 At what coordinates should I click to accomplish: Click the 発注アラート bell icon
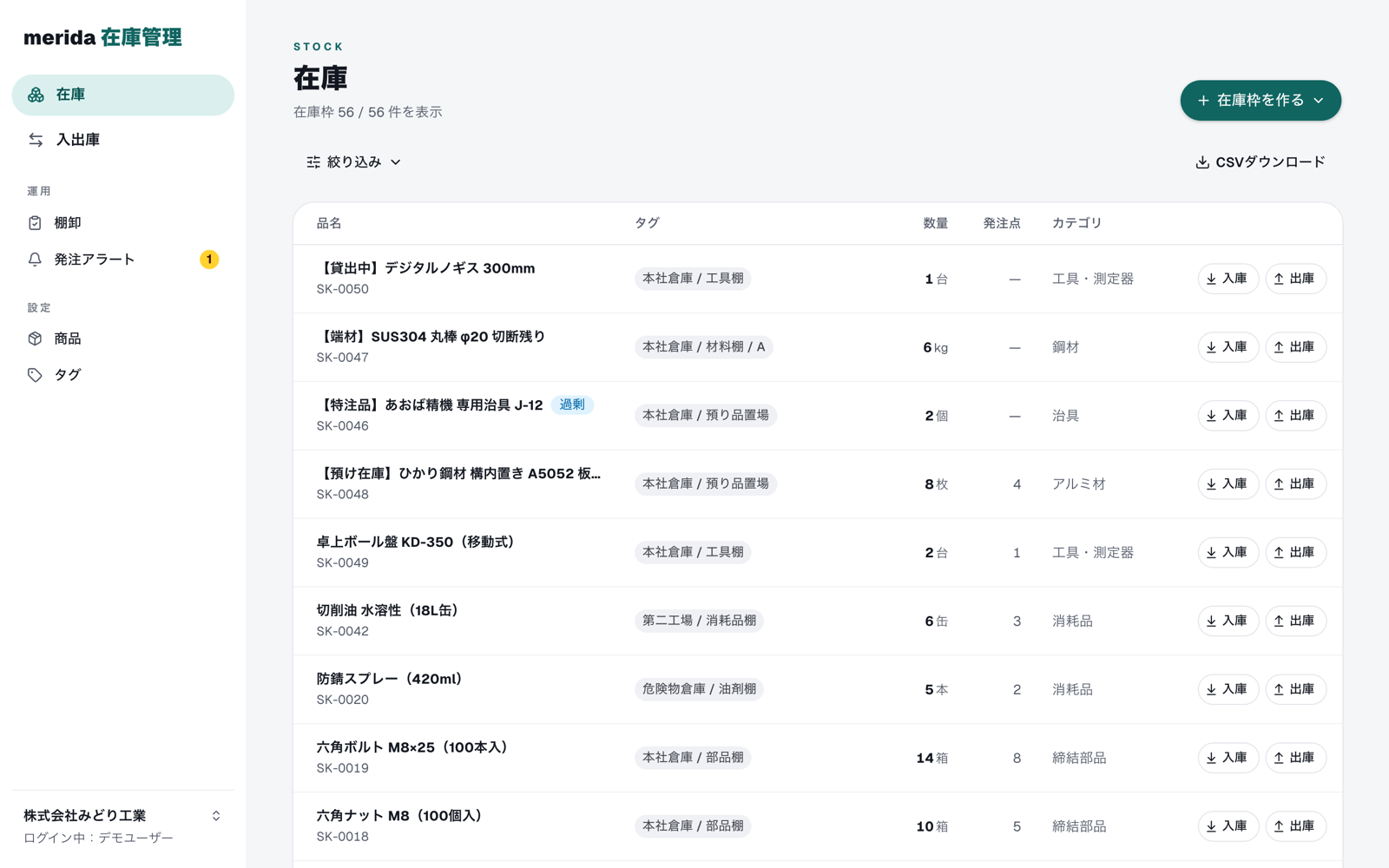coord(35,260)
